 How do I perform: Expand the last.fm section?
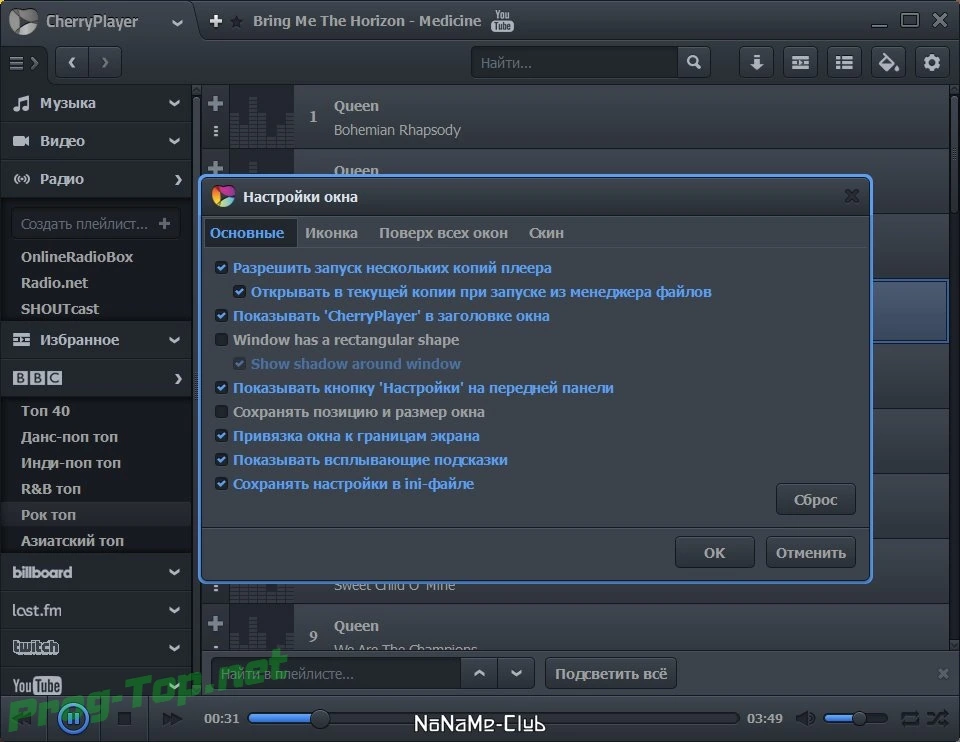point(174,610)
